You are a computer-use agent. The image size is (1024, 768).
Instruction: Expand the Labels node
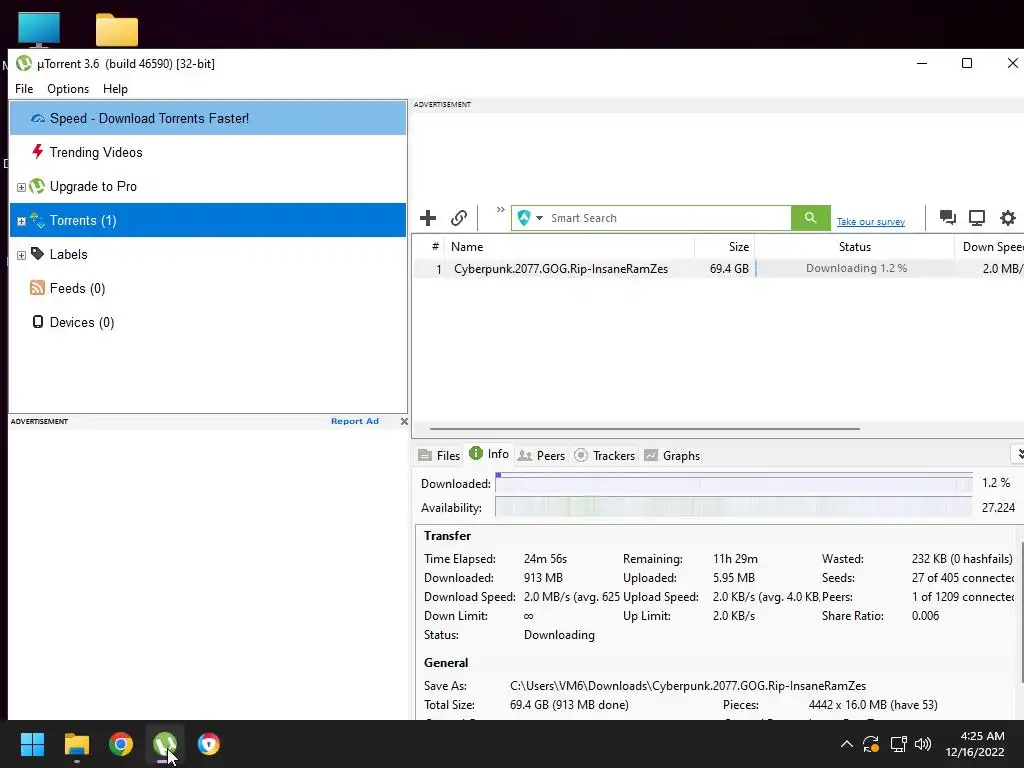pyautogui.click(x=21, y=255)
